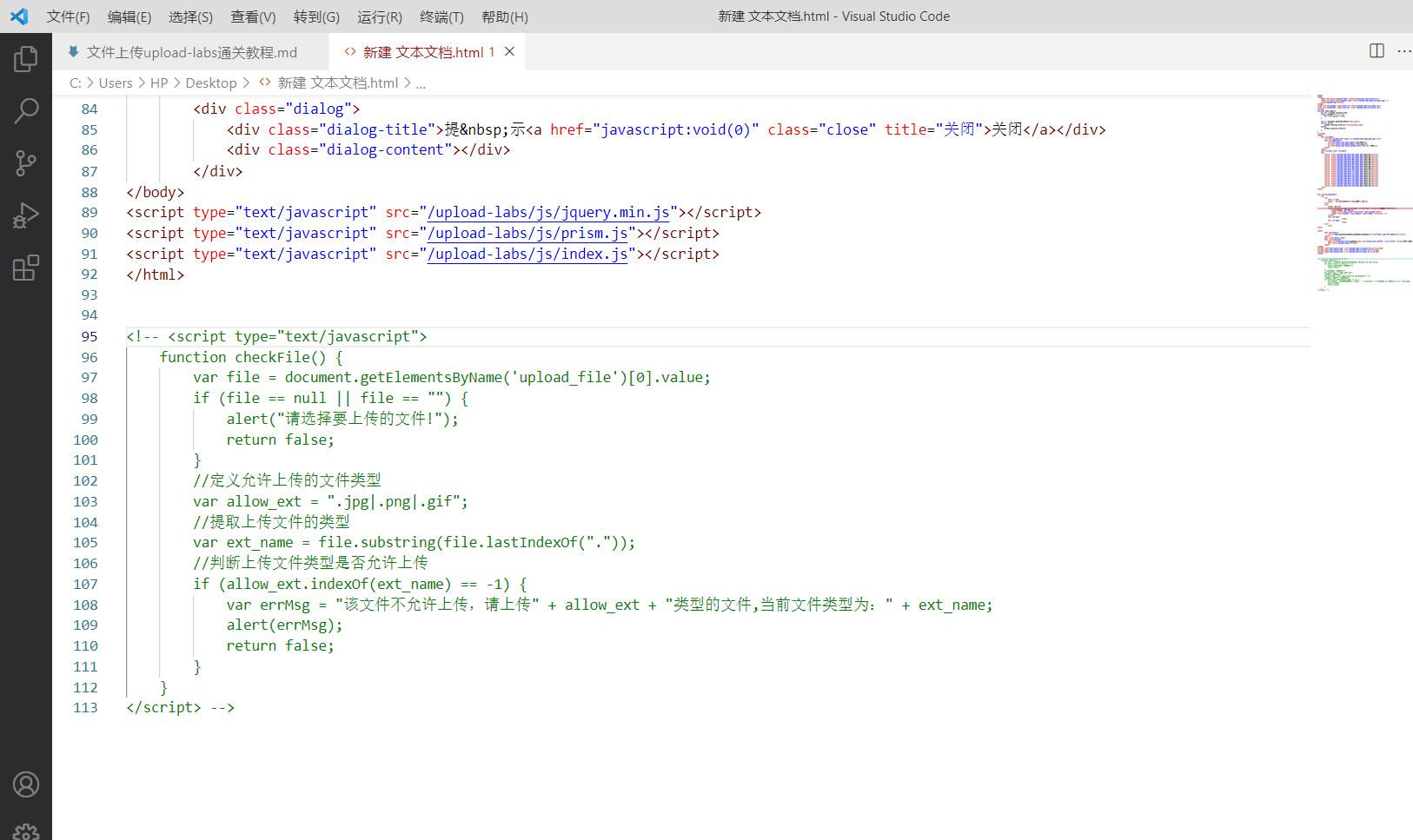Switch to the 文件上传upload-labs通关教程.md tab
Screen dimensions: 1413x840
tap(191, 52)
